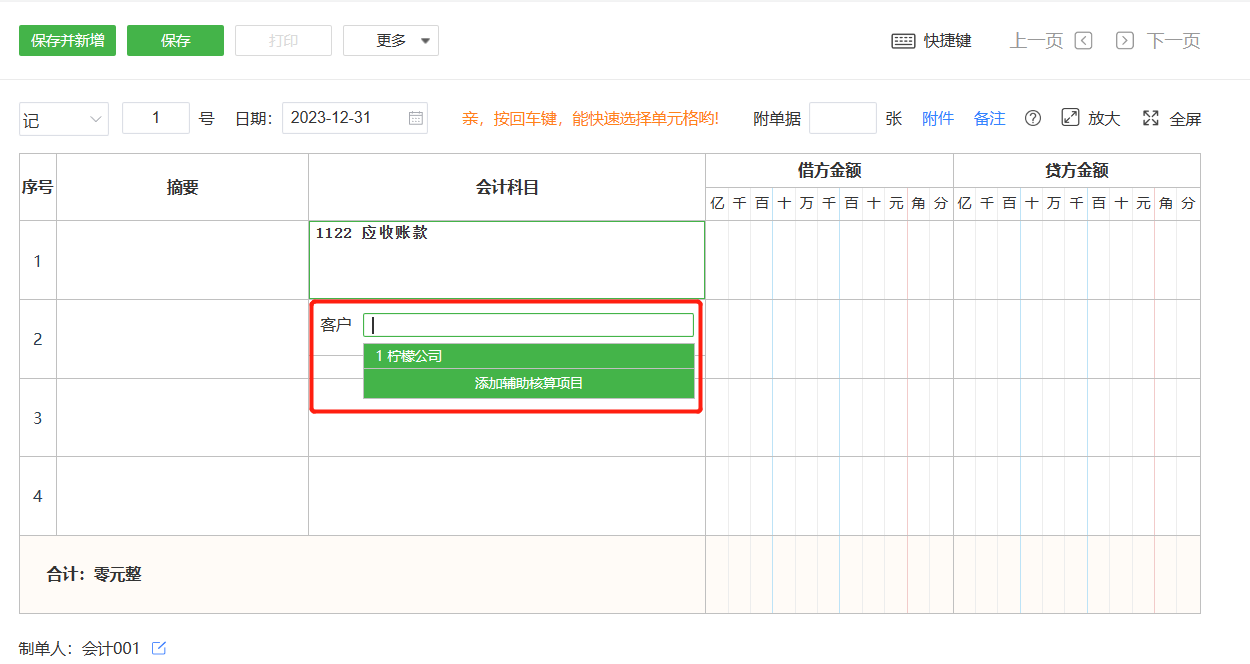The height and width of the screenshot is (664, 1250).
Task: Click the row 1 贷方金额 cell
Action: [x=1077, y=260]
